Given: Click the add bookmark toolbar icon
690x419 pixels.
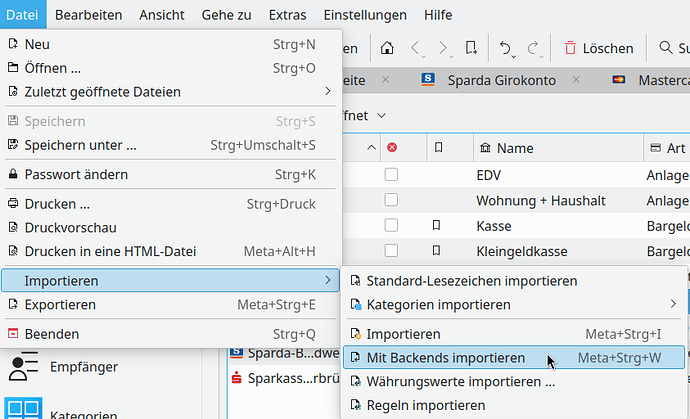Looking at the screenshot, I should [x=470, y=48].
